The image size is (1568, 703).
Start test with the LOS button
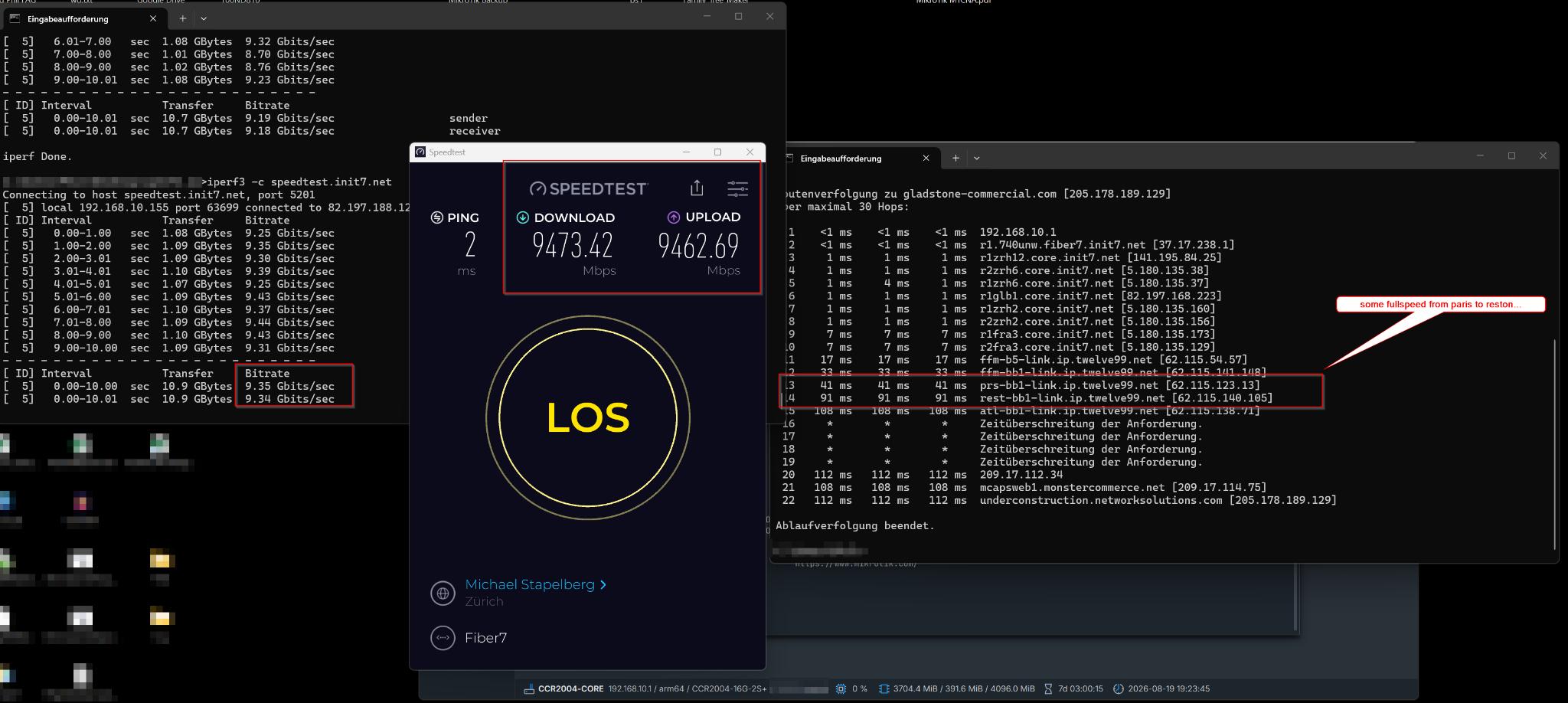(x=588, y=417)
